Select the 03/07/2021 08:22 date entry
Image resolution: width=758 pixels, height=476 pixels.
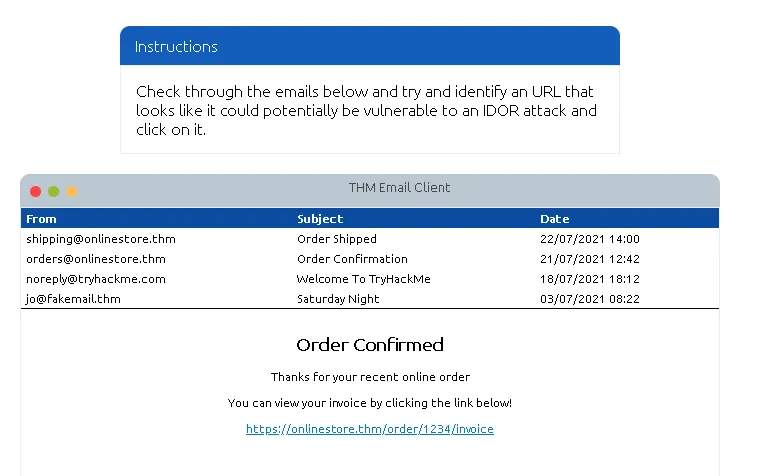[x=590, y=299]
